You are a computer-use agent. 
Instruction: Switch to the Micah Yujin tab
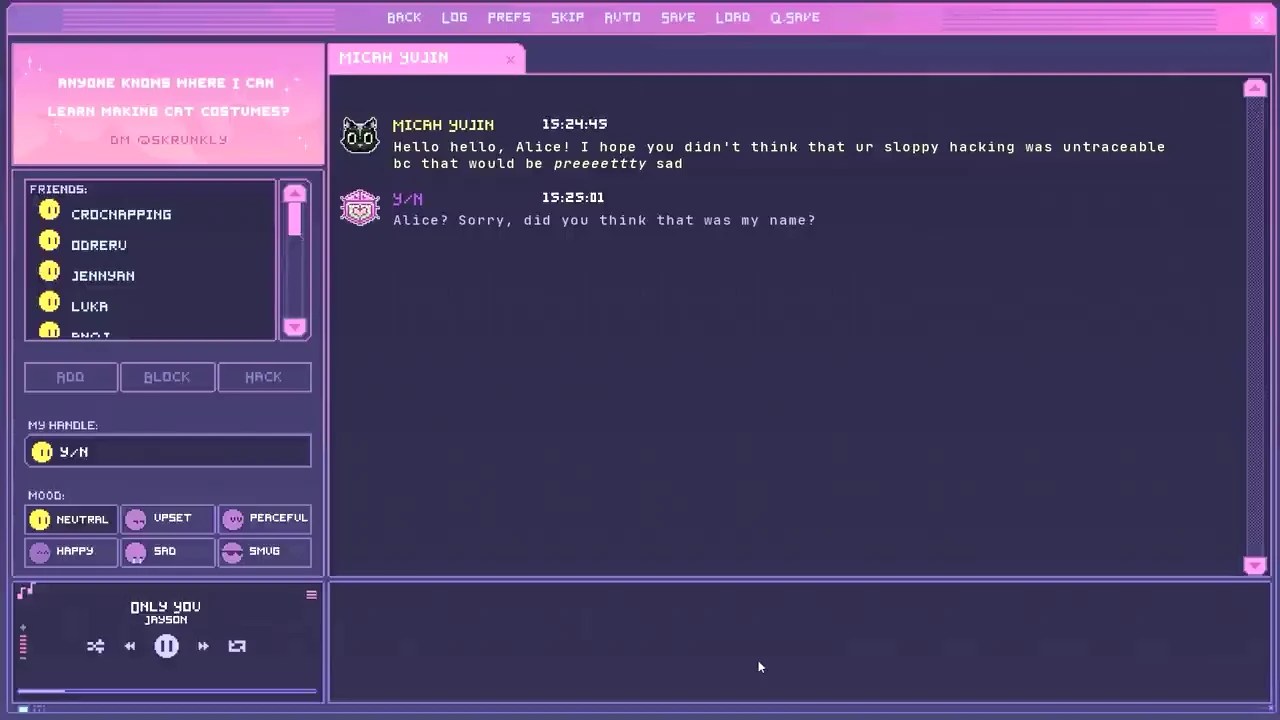click(x=427, y=59)
